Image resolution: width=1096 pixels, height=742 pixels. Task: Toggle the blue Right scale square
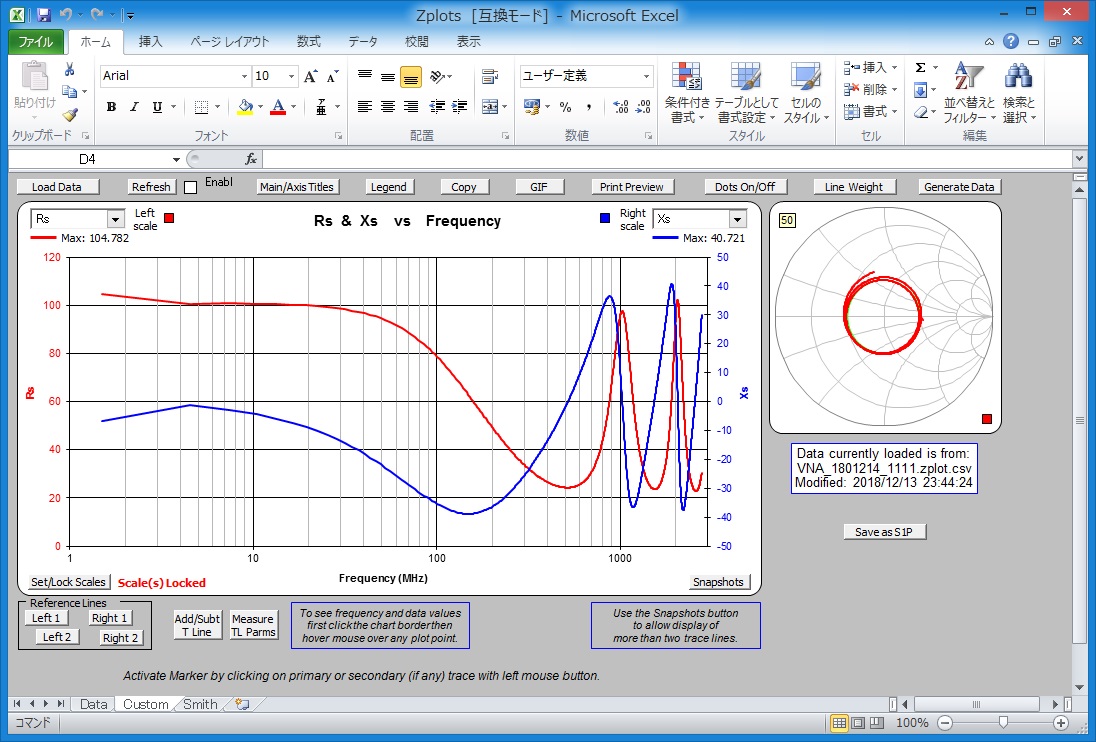[605, 218]
